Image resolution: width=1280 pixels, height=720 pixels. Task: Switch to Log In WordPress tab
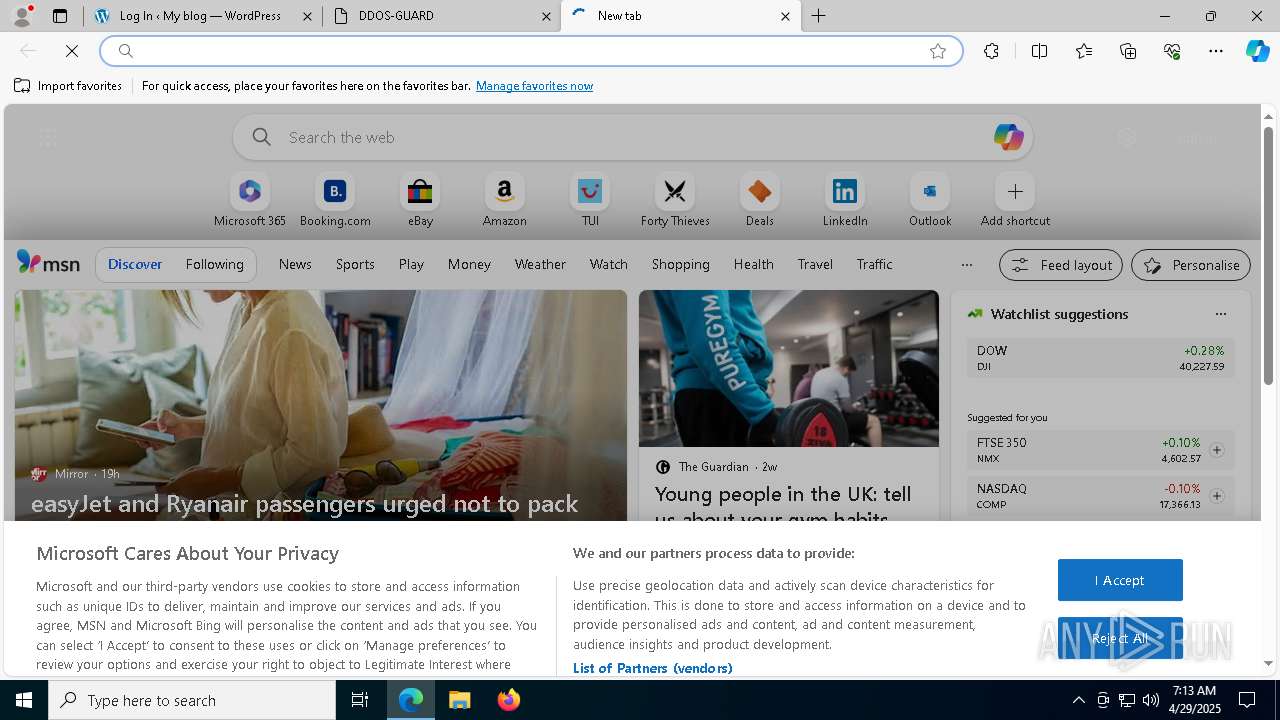tap(200, 16)
